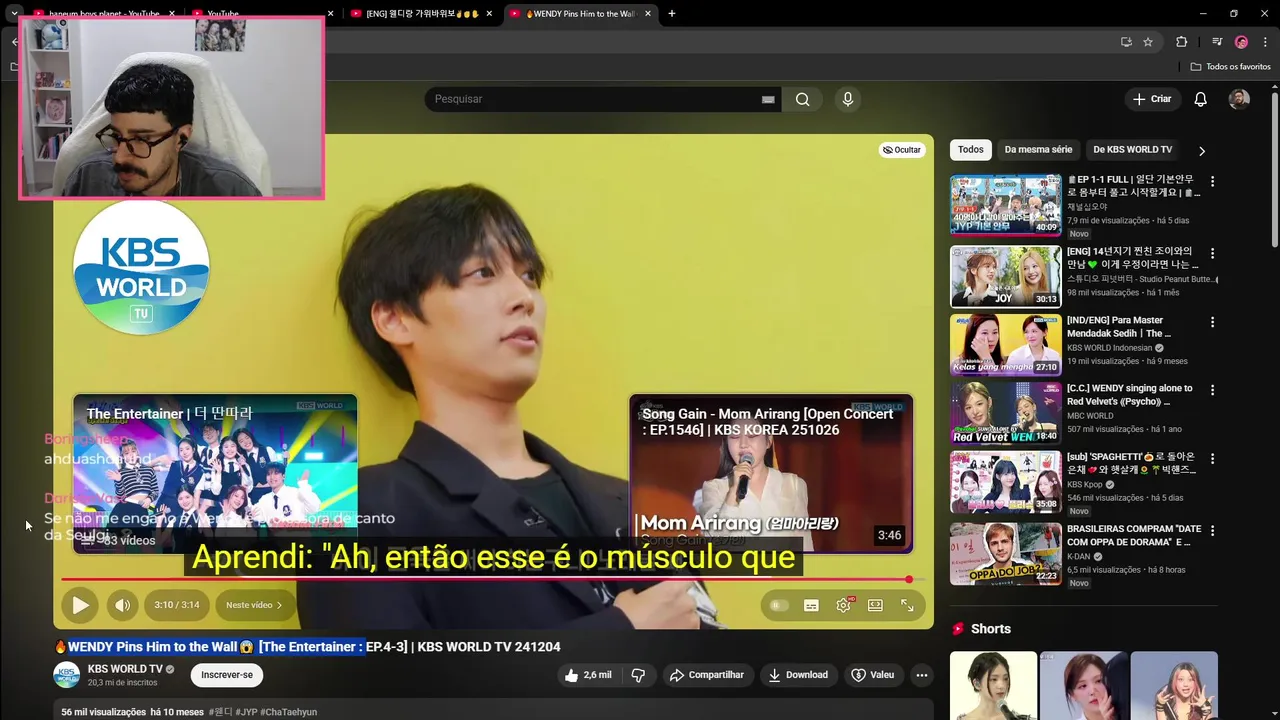Image resolution: width=1280 pixels, height=720 pixels.
Task: Open options for the 'SPAGHETTI' video
Action: (x=1212, y=460)
